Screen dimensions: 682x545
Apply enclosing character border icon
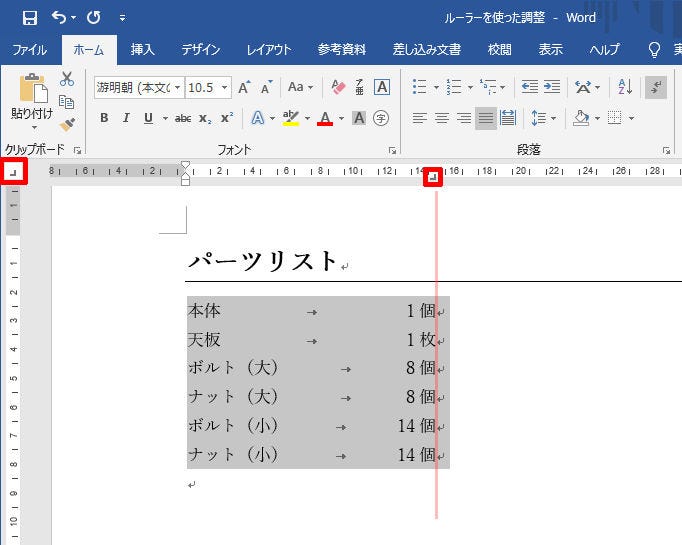point(382,87)
